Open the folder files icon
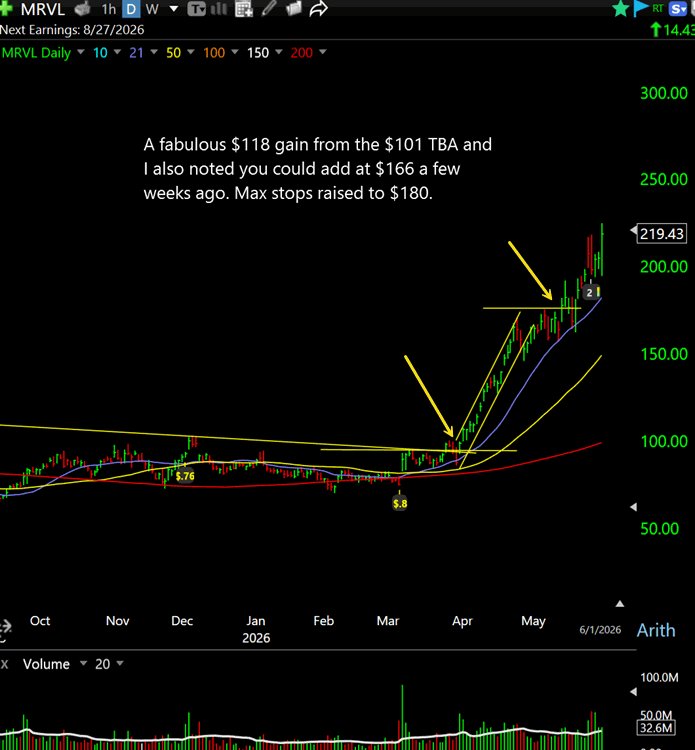This screenshot has width=695, height=750. tap(293, 8)
